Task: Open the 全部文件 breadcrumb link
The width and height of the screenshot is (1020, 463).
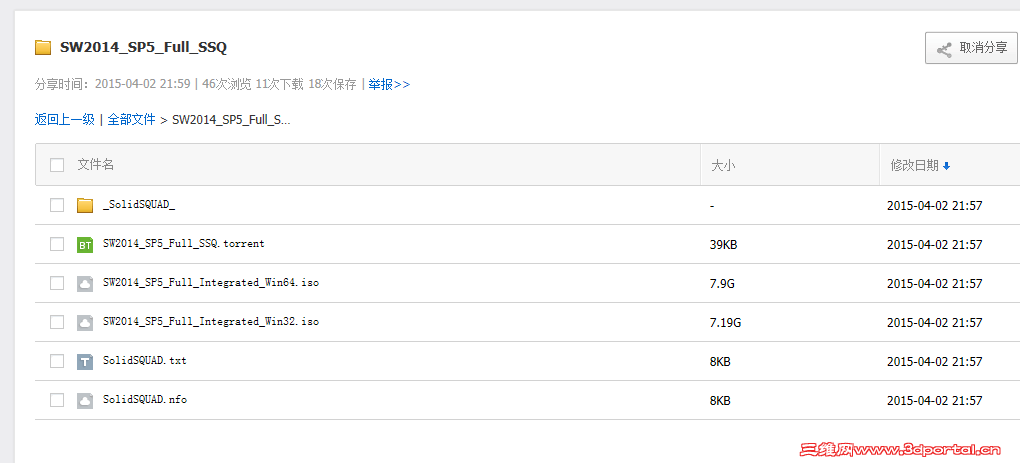Action: [131, 120]
